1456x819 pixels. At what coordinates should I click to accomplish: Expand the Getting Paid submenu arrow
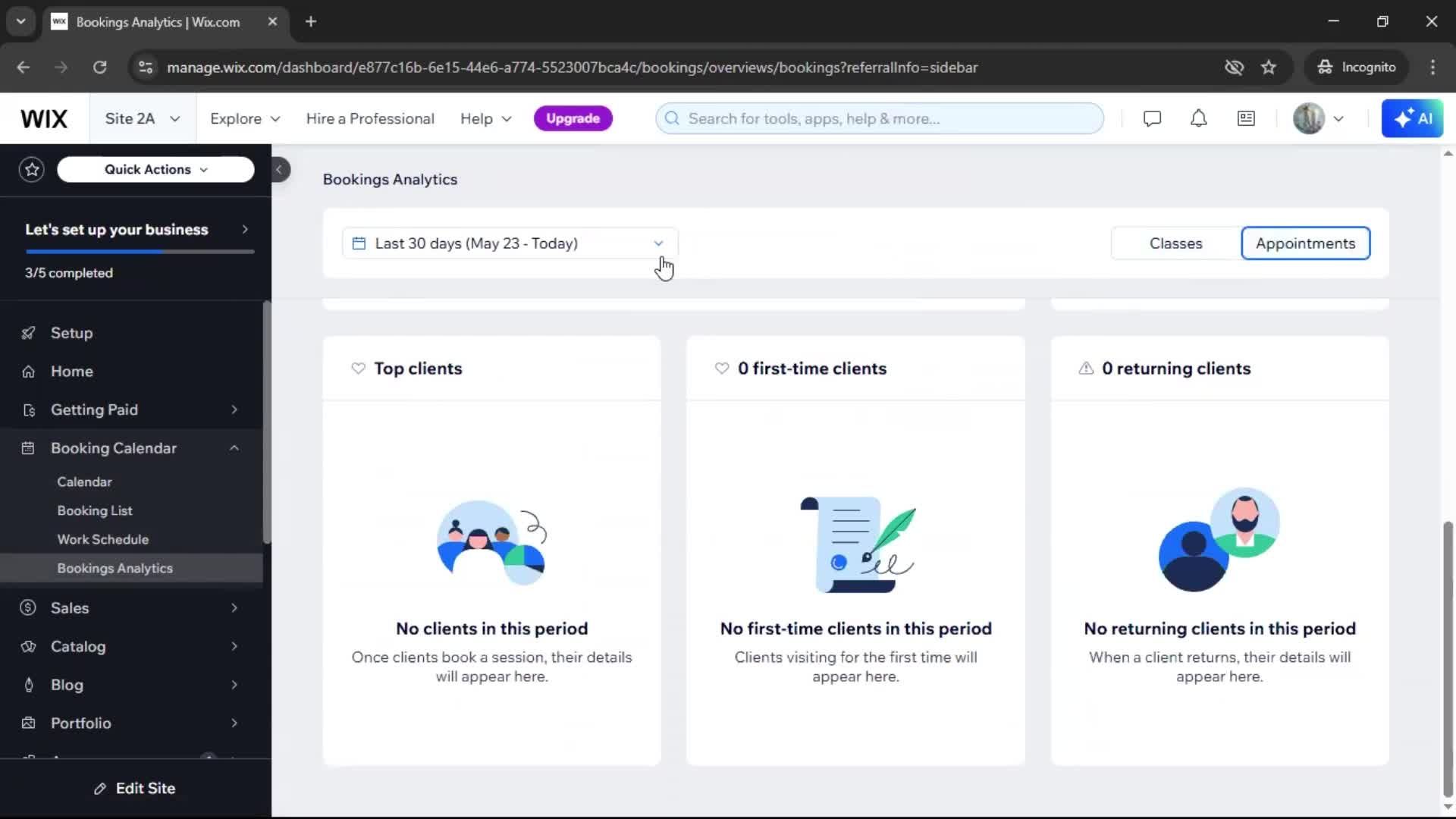(x=234, y=410)
